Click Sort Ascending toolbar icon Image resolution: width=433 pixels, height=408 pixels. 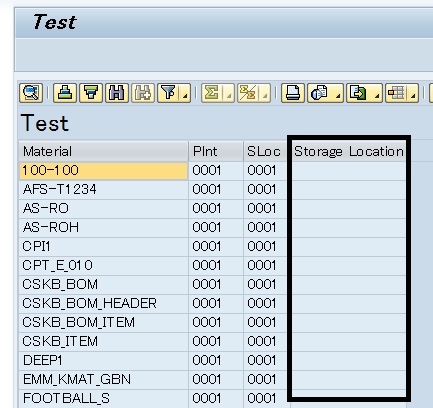click(65, 93)
